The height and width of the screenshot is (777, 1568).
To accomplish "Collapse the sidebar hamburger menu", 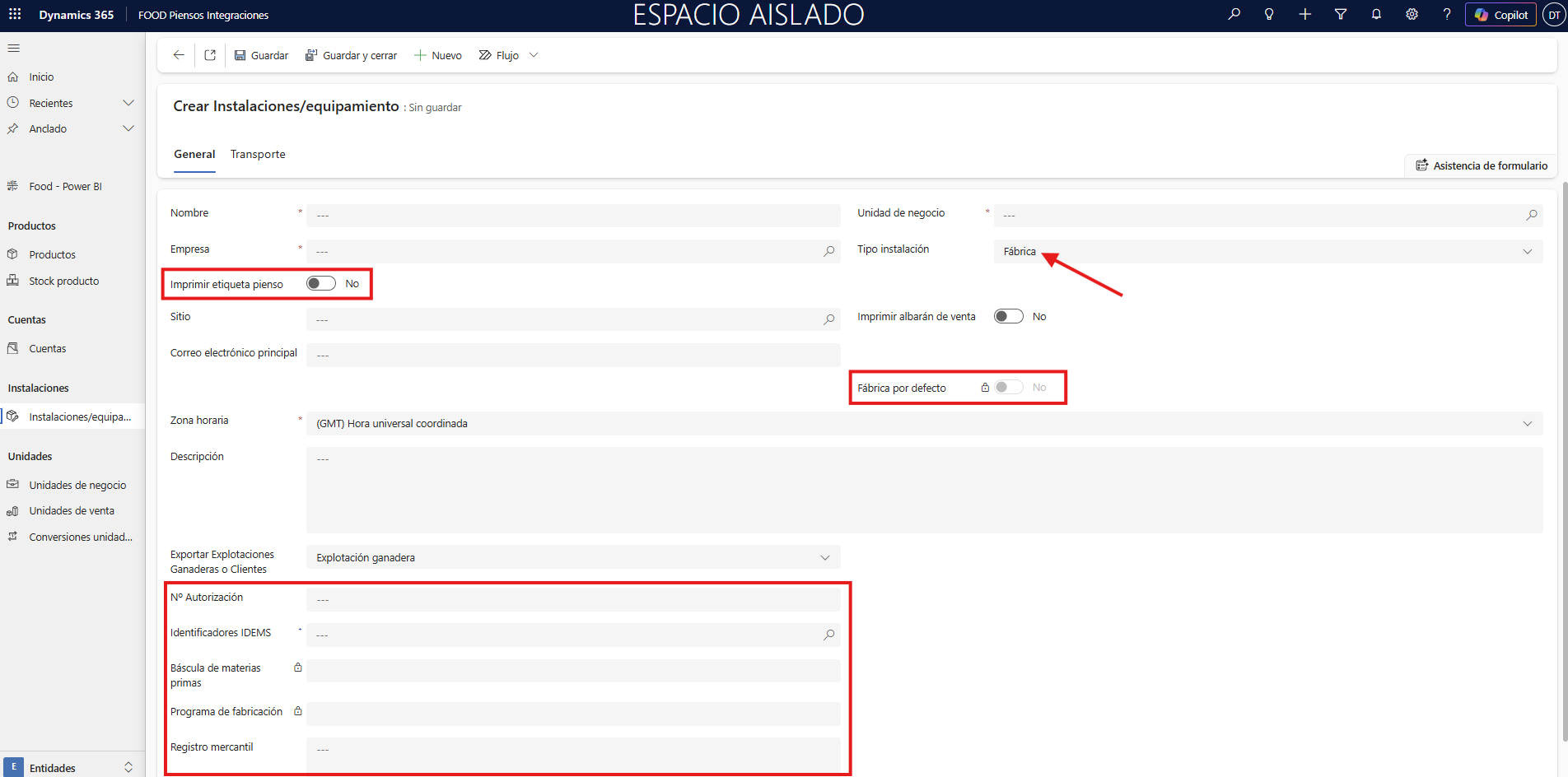I will (14, 48).
